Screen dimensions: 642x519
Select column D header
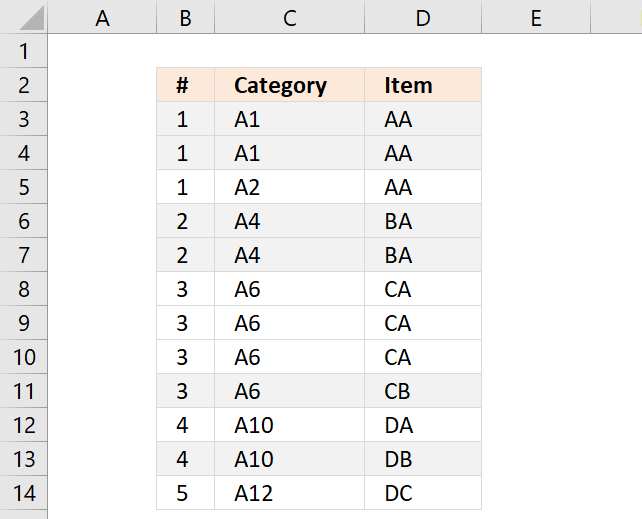coord(423,16)
